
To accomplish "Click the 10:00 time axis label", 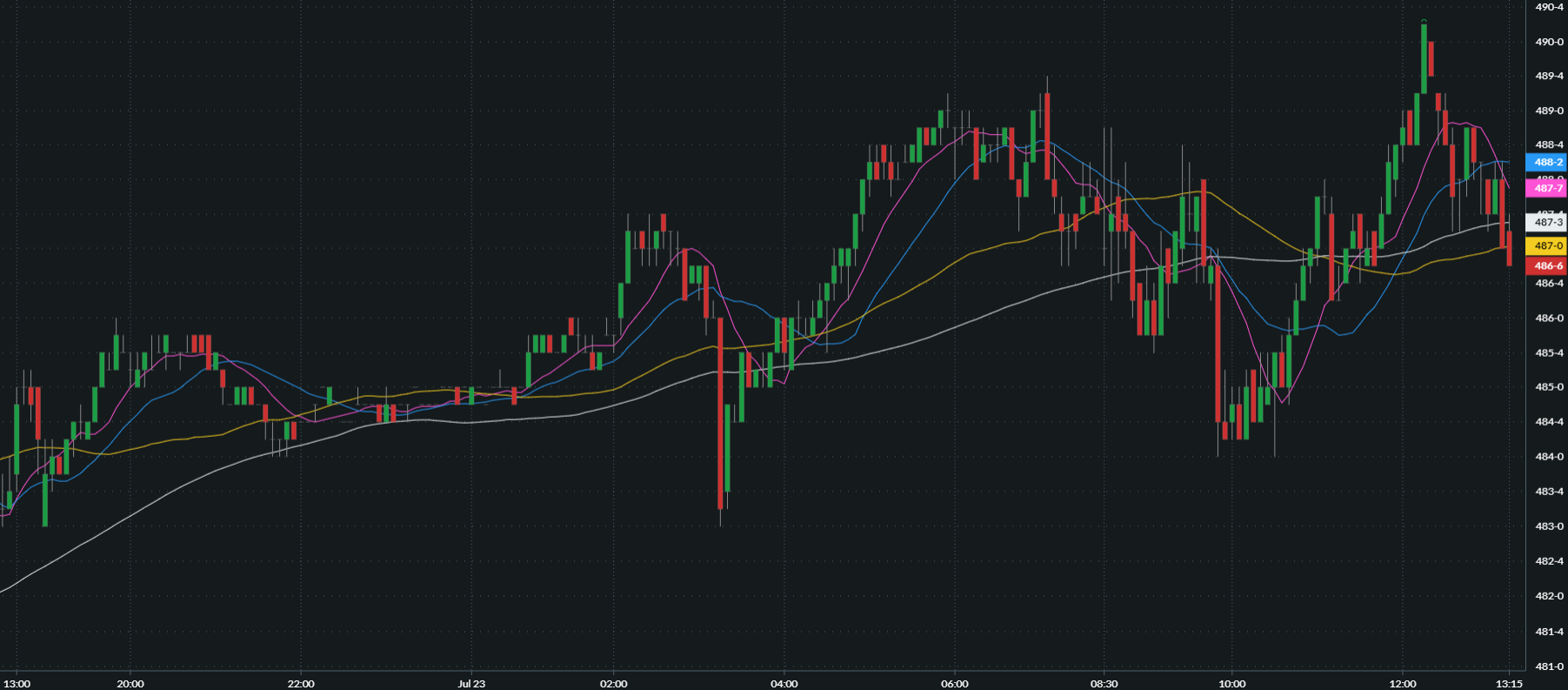I will 1231,684.
